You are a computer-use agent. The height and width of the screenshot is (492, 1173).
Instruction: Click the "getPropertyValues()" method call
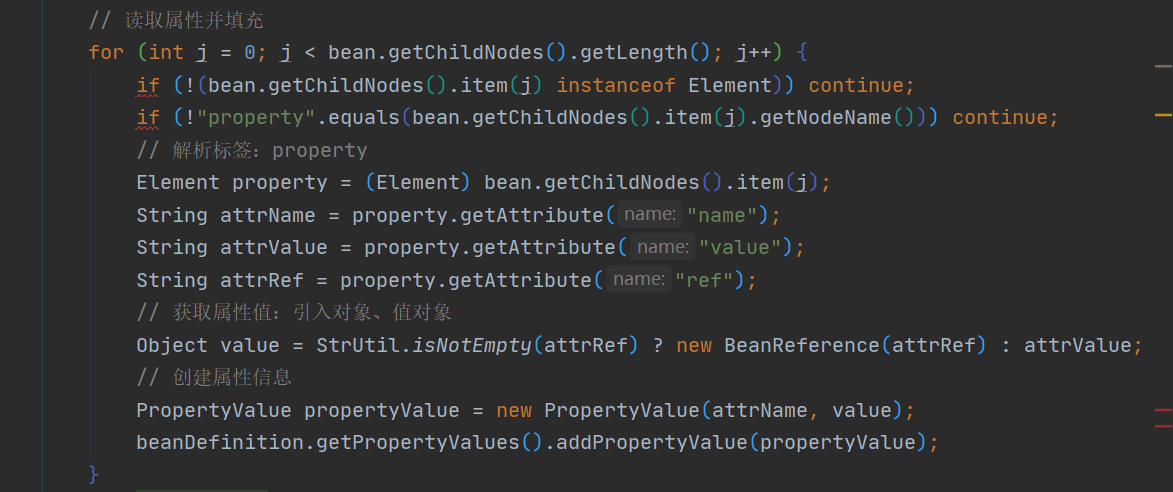pyautogui.click(x=429, y=443)
